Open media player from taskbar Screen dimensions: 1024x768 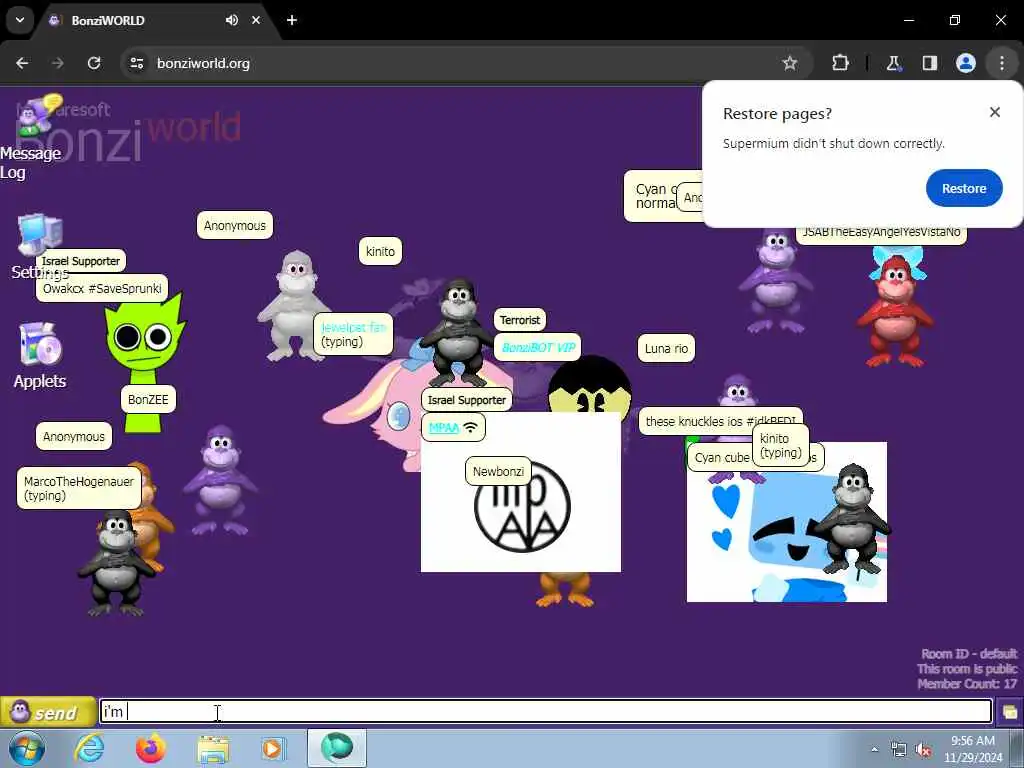pyautogui.click(x=273, y=748)
